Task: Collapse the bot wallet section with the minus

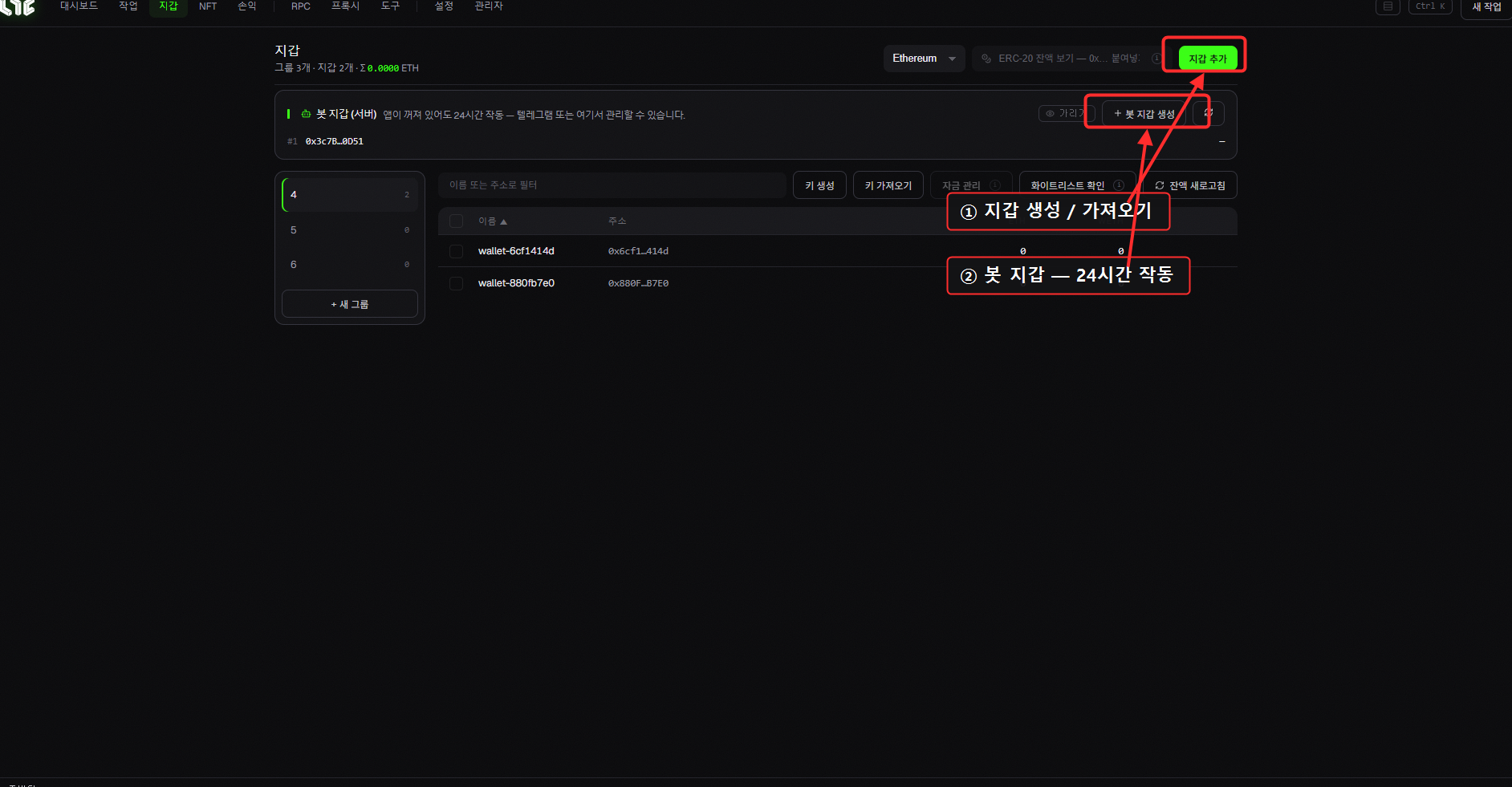Action: pyautogui.click(x=1222, y=141)
